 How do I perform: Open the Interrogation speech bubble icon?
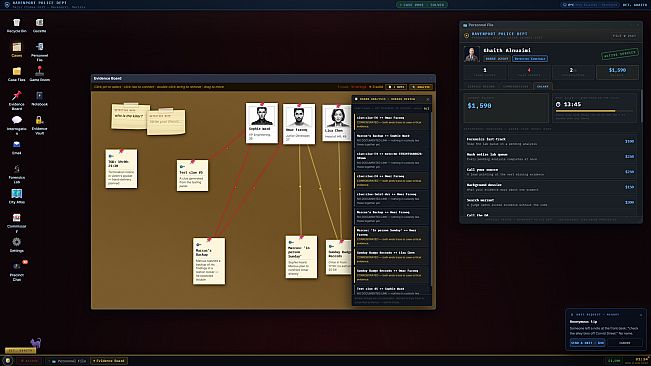coord(17,125)
